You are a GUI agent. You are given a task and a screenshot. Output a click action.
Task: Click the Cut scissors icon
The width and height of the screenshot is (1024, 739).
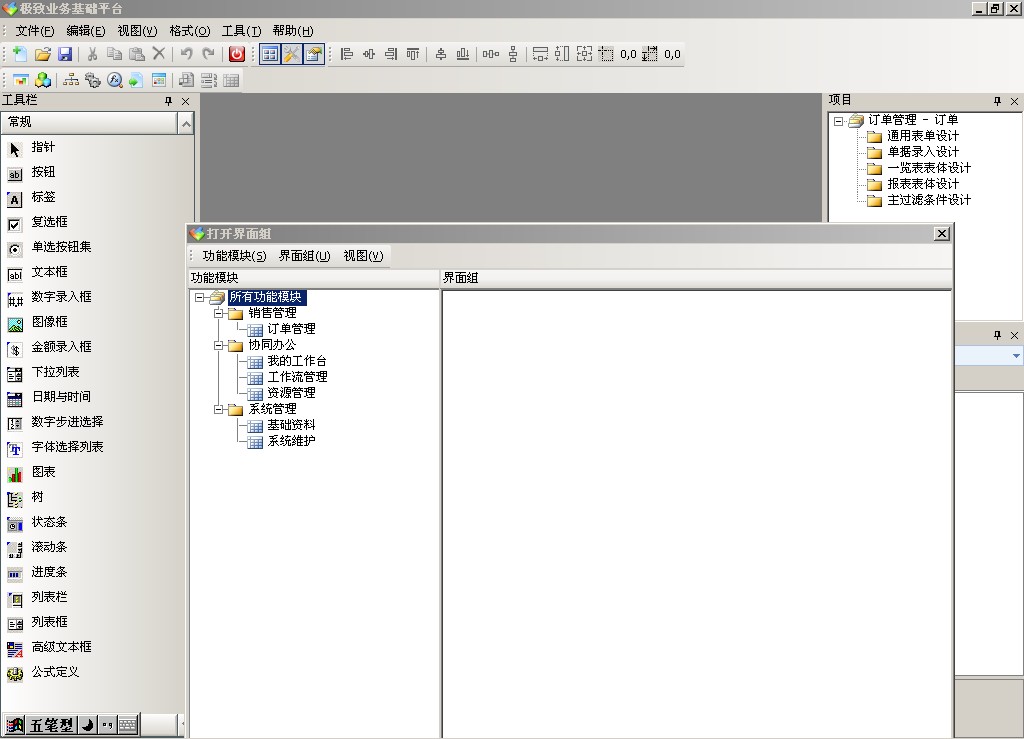tap(92, 54)
